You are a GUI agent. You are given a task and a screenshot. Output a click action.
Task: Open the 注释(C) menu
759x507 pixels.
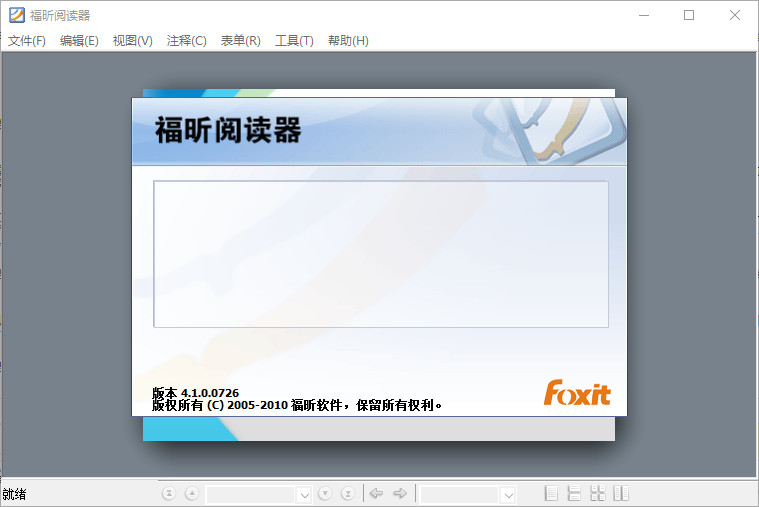186,41
